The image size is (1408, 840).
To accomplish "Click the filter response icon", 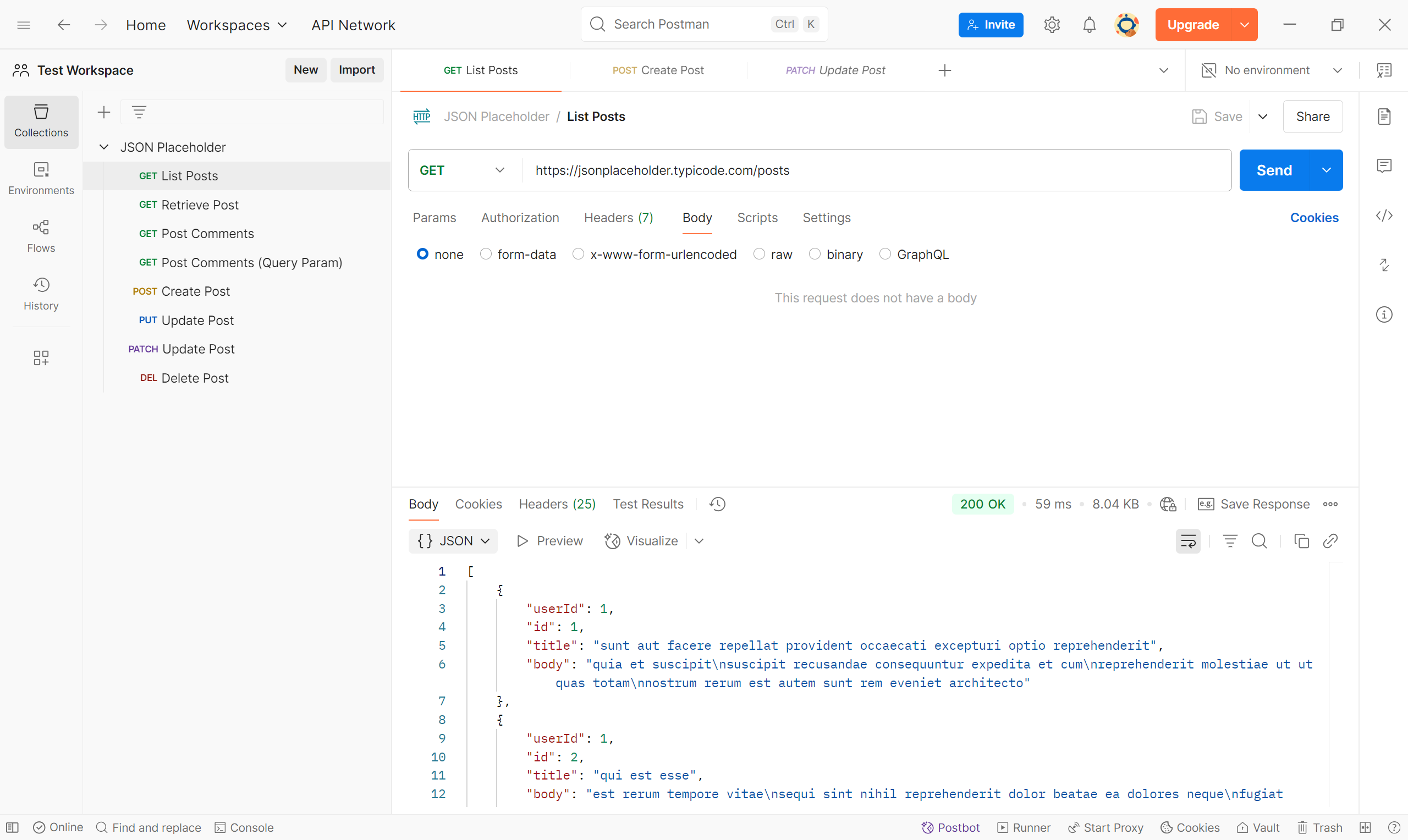I will tap(1230, 541).
